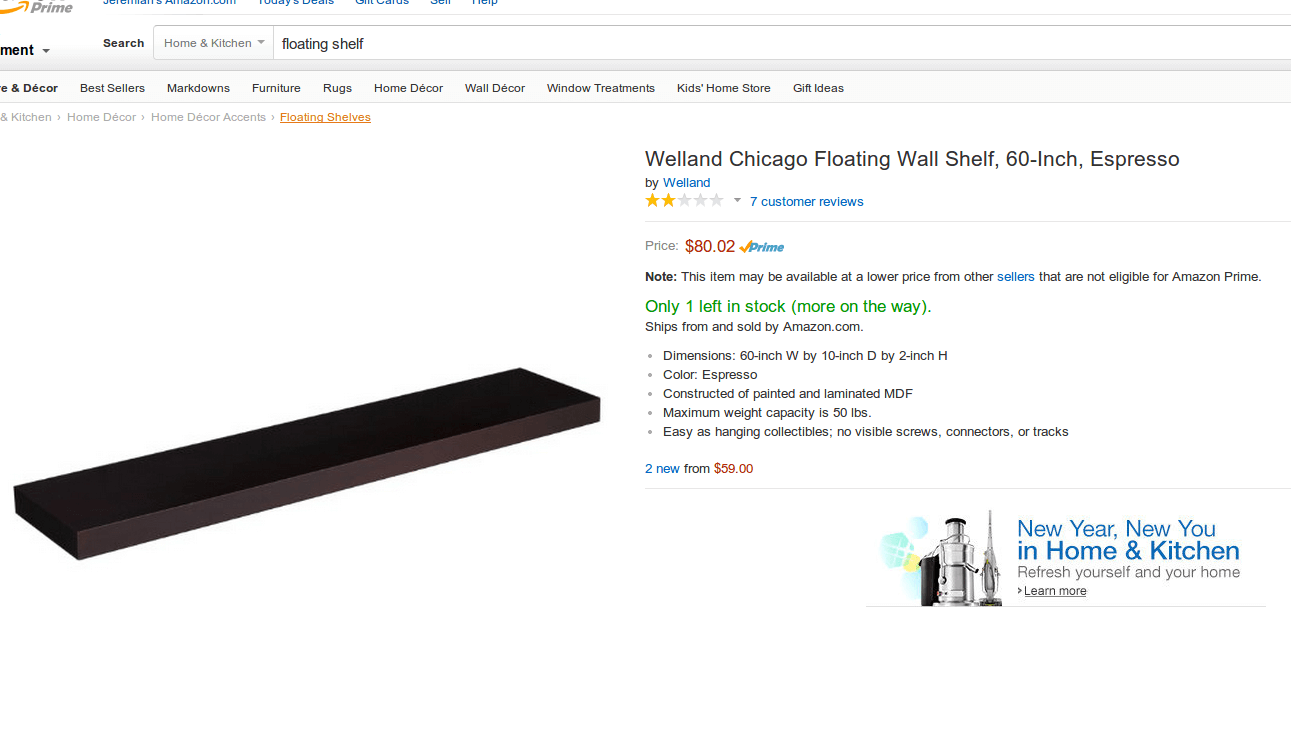
Task: Open the Gift Ideas tab
Action: click(x=818, y=88)
